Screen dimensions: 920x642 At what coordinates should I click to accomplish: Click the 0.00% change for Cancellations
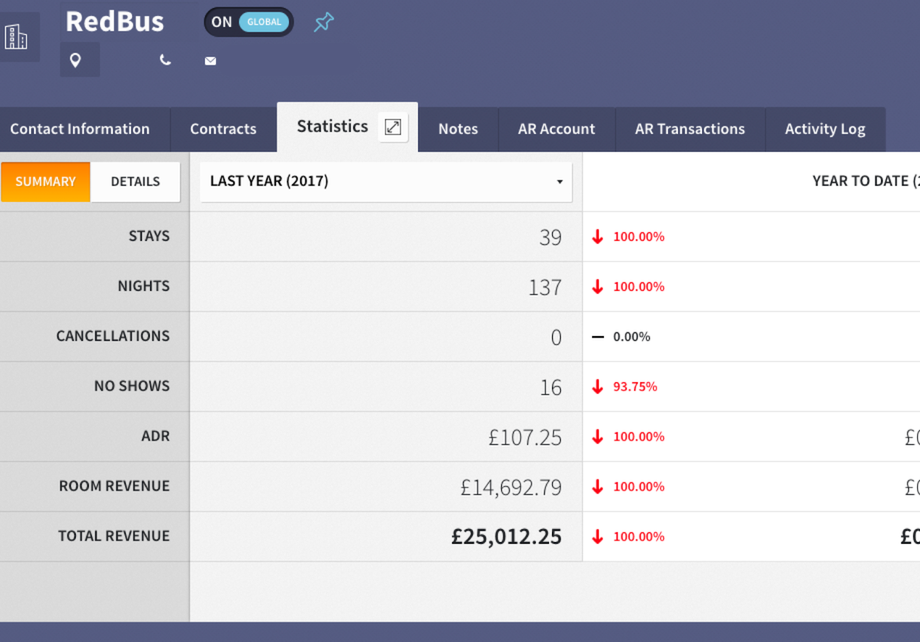coord(631,337)
